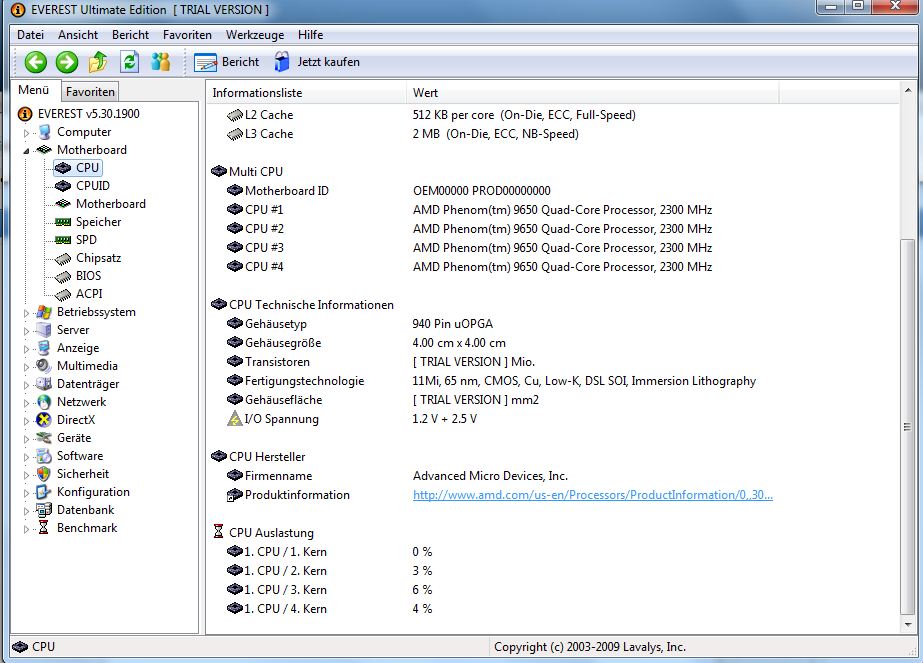Image resolution: width=923 pixels, height=663 pixels.
Task: Switch to the Favoriten tab
Action: [90, 92]
